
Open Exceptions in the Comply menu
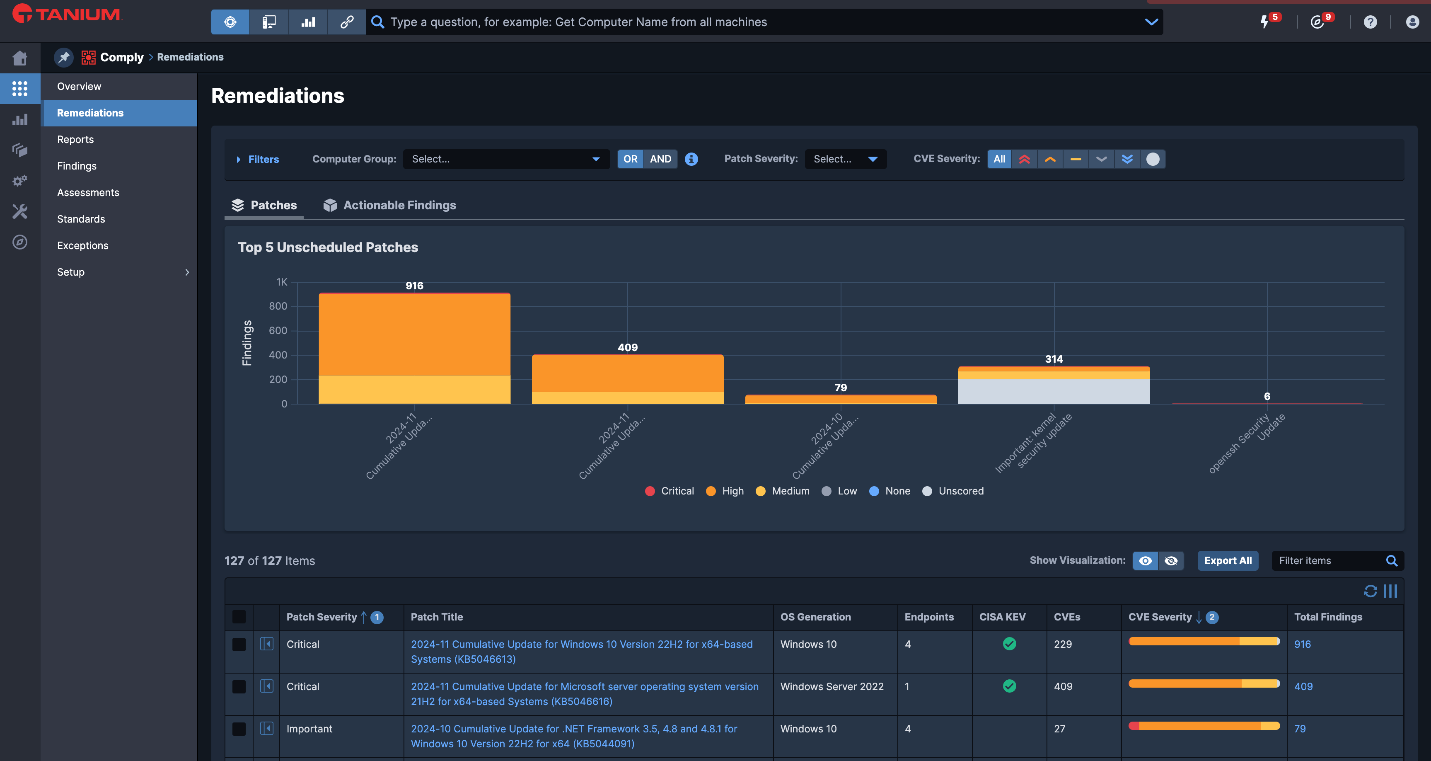120,246
